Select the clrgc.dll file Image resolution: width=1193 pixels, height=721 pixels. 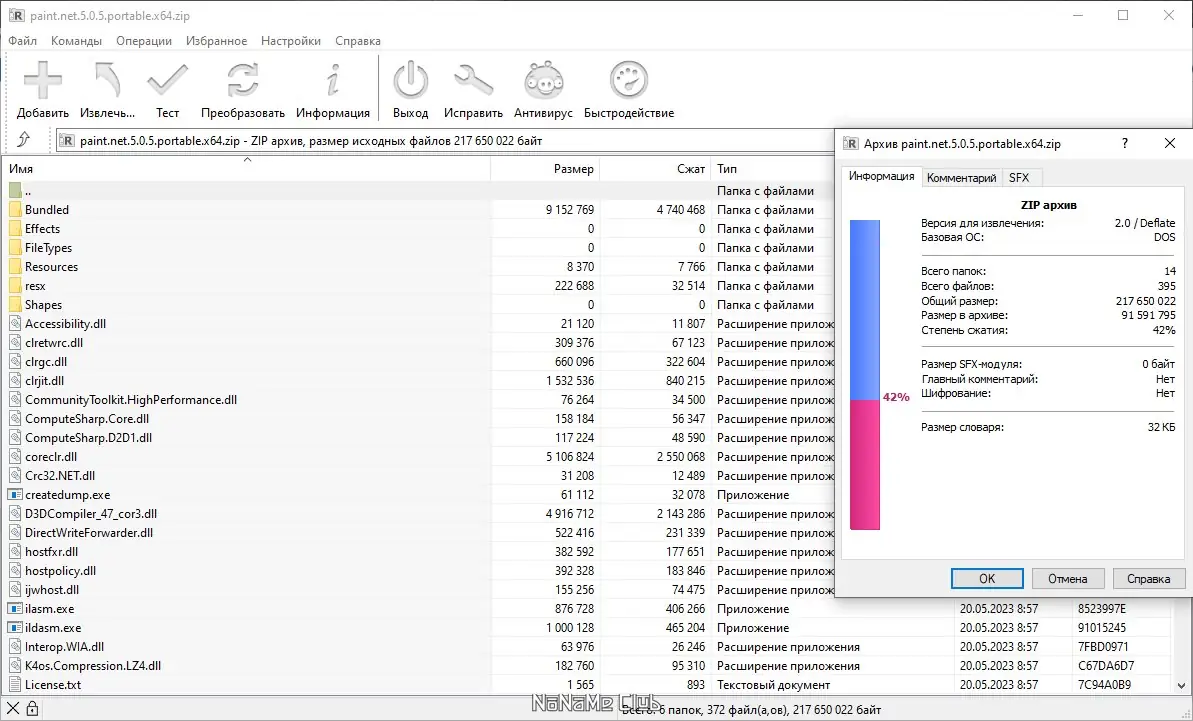[x=46, y=362]
